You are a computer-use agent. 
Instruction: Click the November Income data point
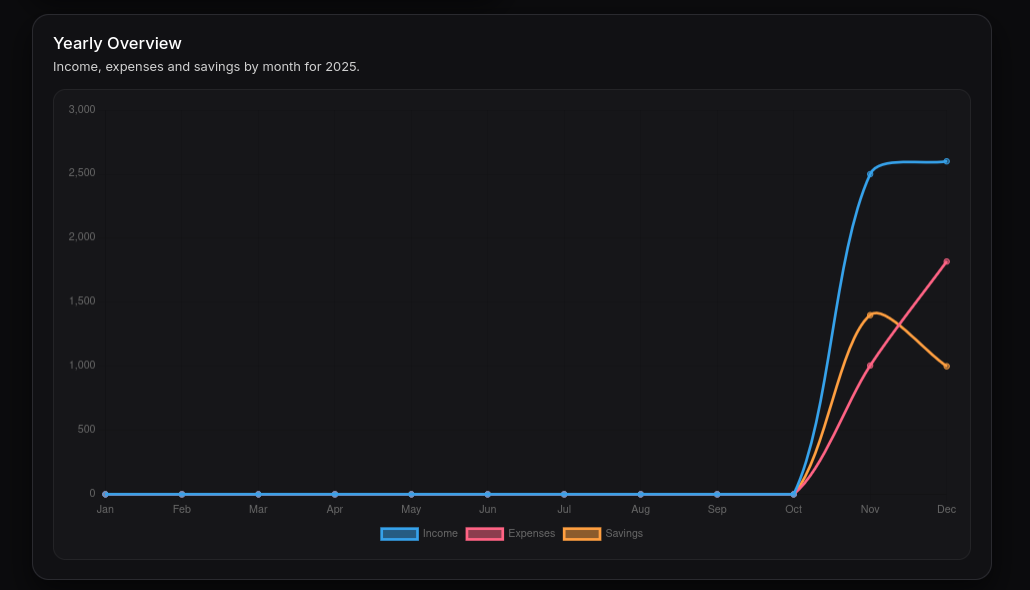click(870, 172)
